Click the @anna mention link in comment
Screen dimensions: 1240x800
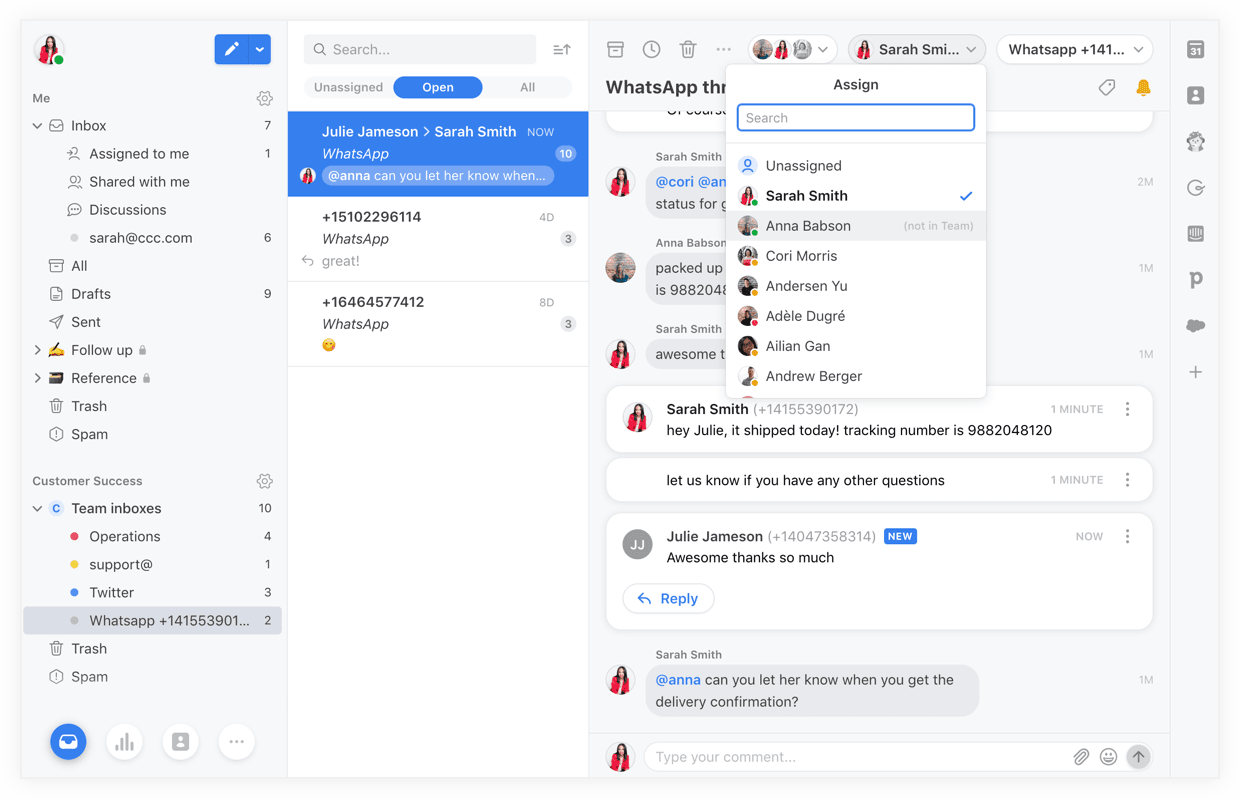(x=678, y=680)
